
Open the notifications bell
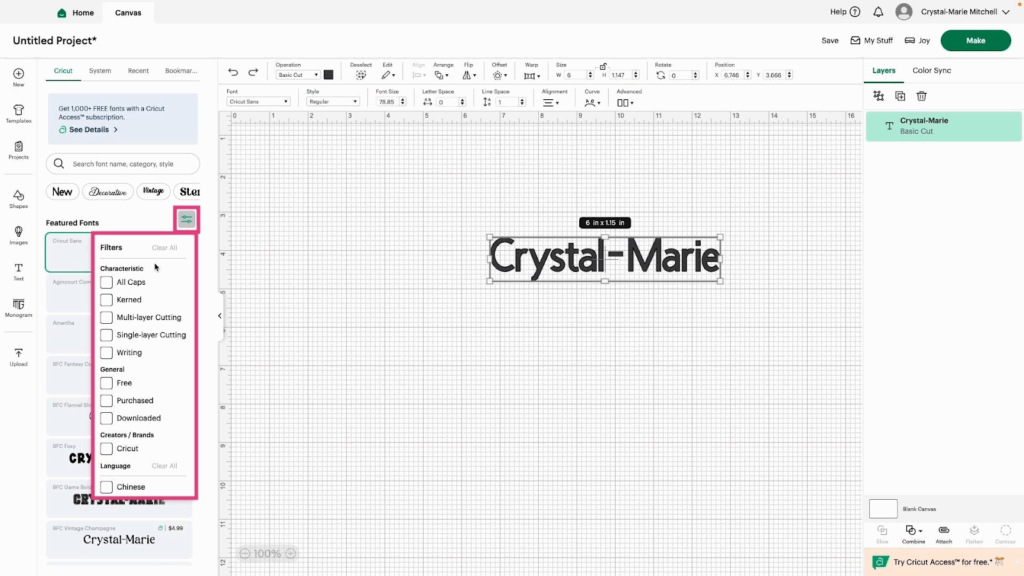click(x=878, y=12)
